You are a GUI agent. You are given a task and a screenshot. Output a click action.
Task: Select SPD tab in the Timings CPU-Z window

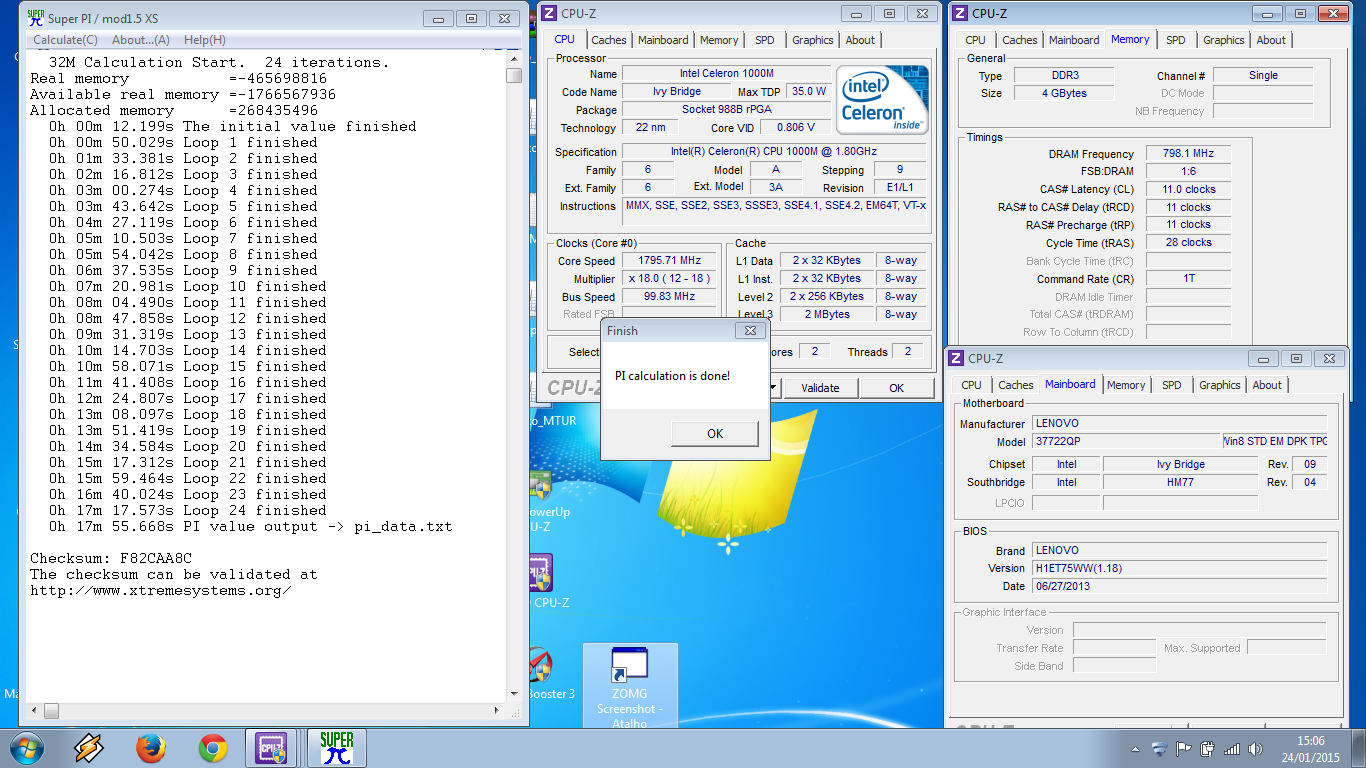[x=1176, y=40]
